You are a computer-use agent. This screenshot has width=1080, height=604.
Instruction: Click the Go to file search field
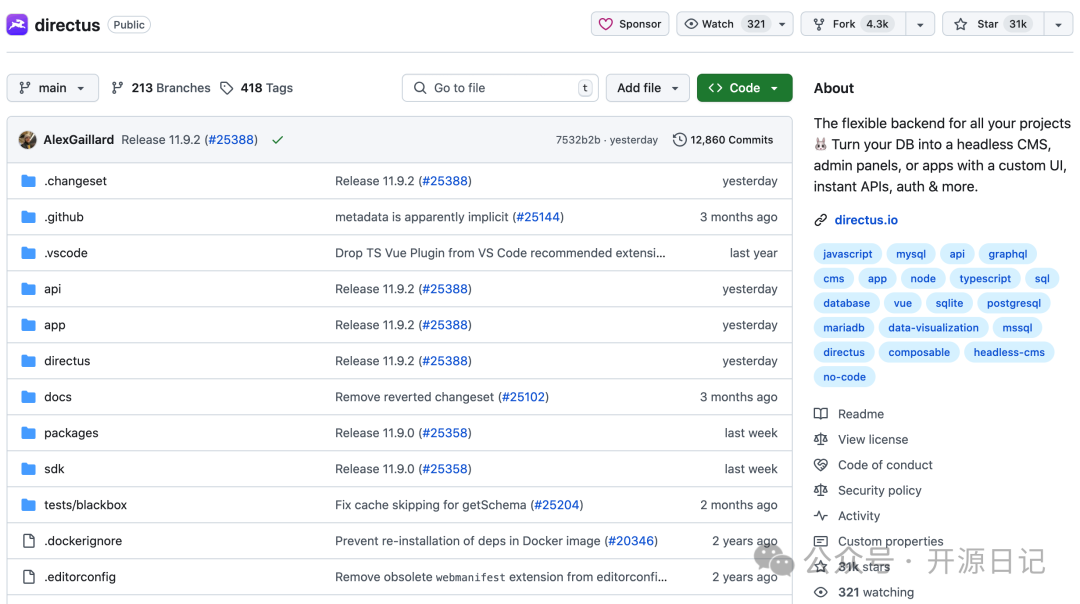[500, 88]
